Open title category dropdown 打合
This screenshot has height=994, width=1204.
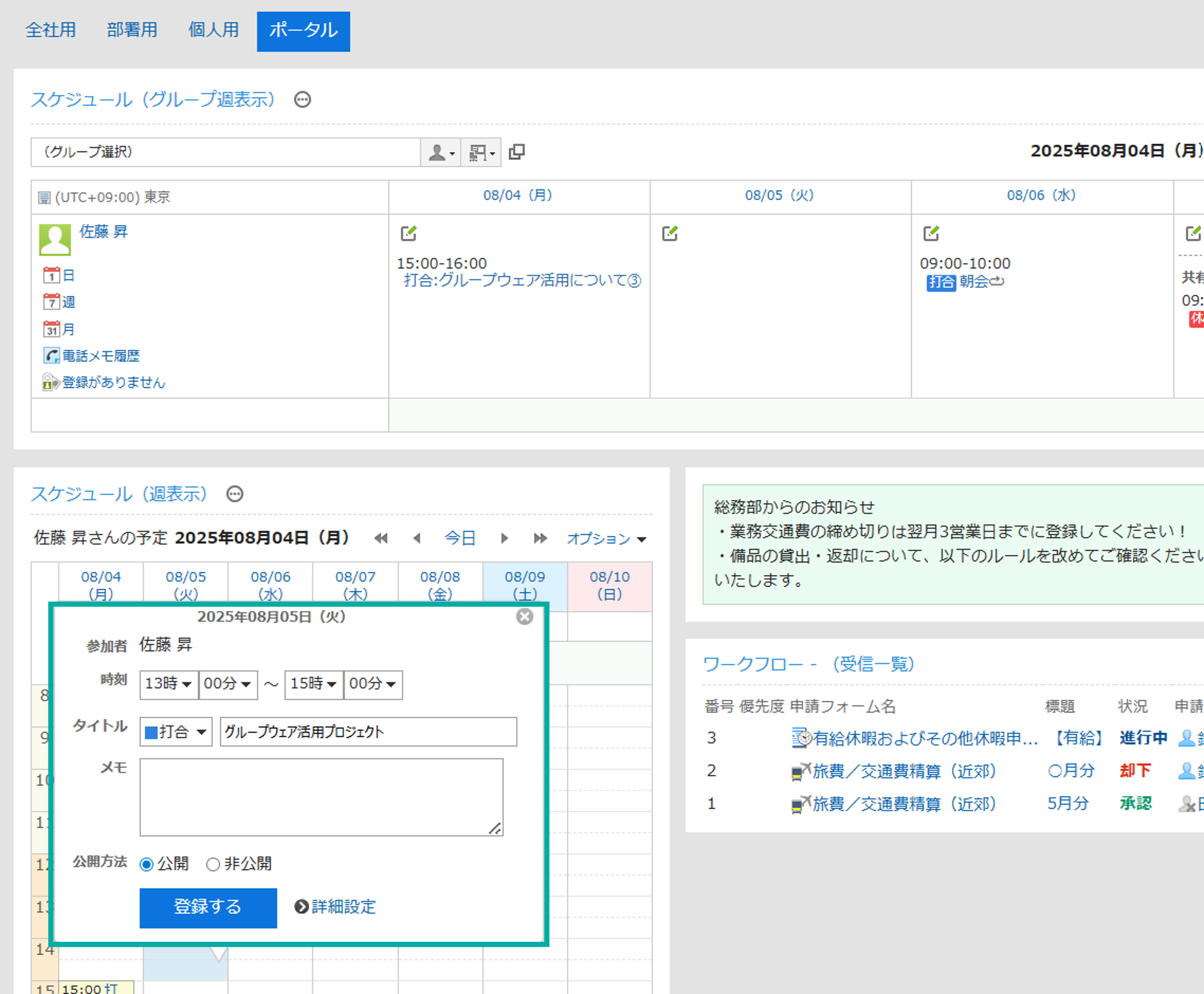[x=176, y=732]
